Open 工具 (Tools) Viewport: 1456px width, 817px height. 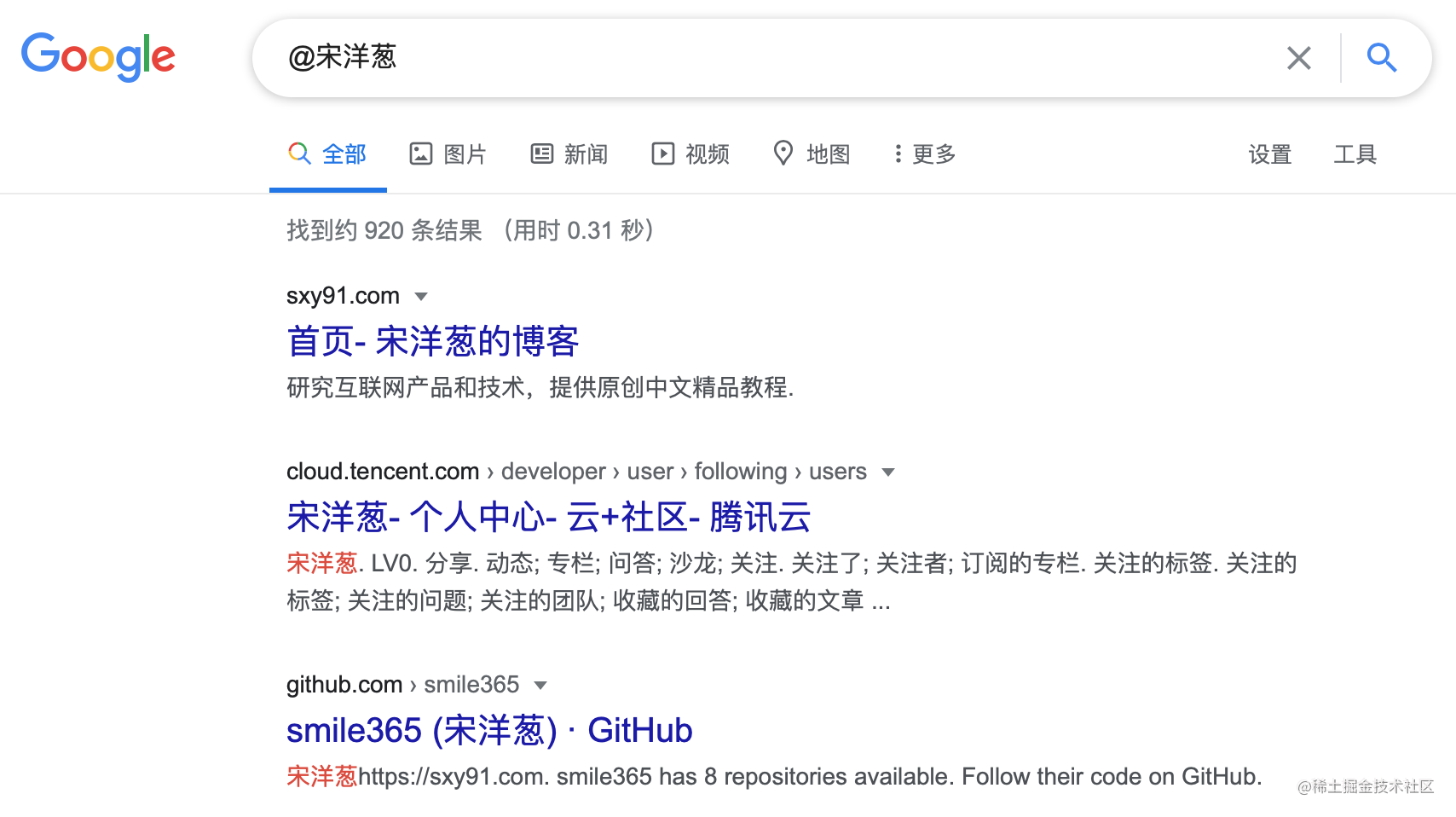[x=1355, y=154]
